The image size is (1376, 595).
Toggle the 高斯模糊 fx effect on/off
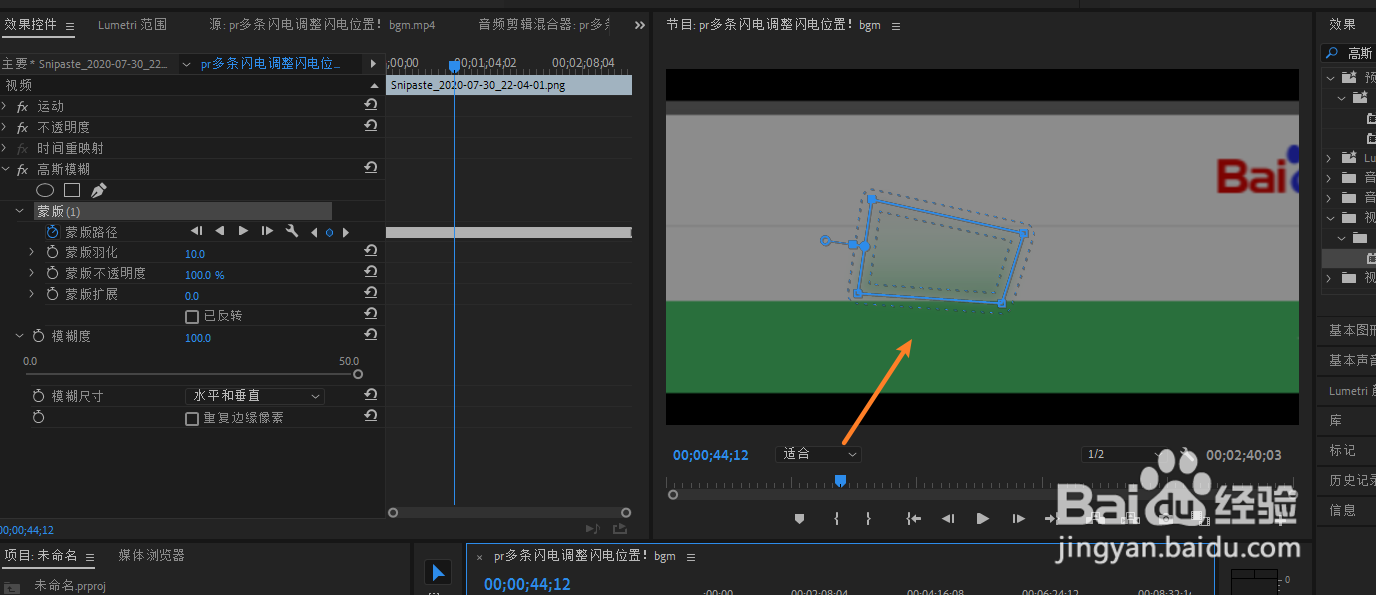tap(23, 169)
